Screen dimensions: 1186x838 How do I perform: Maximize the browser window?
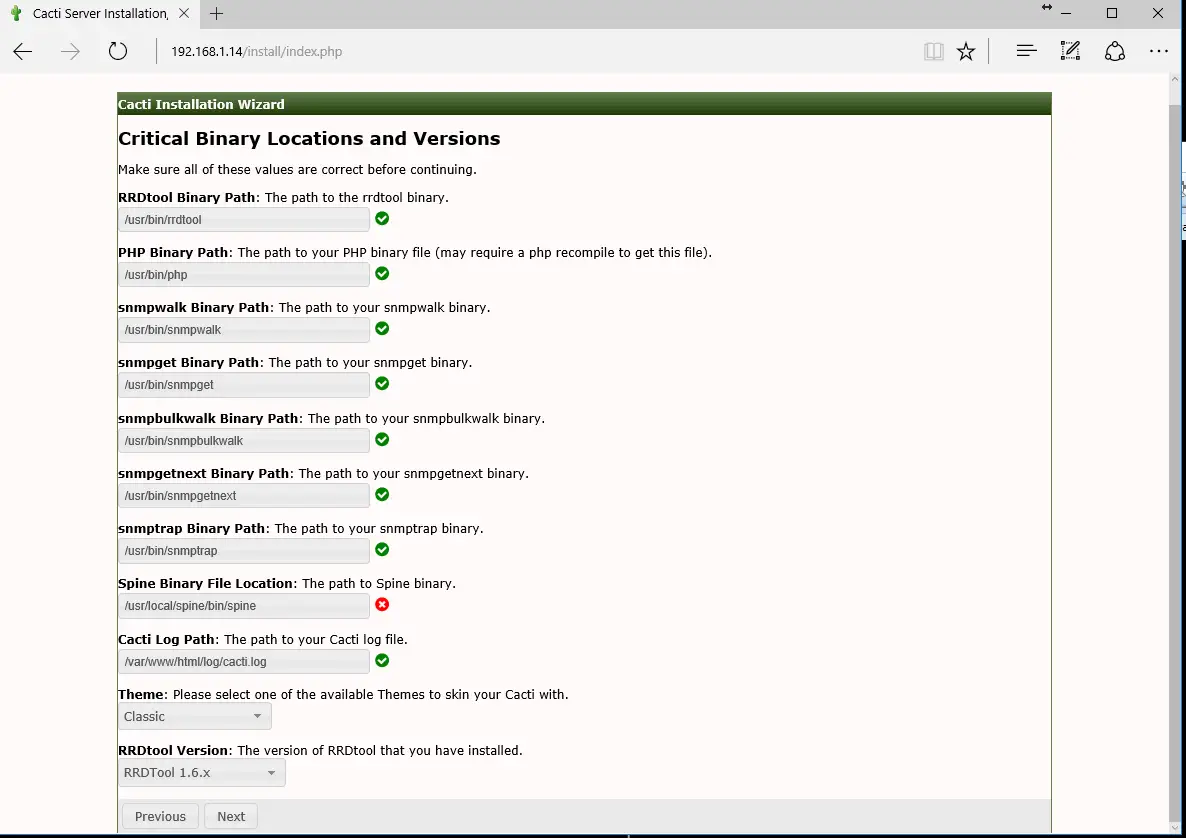point(1112,13)
